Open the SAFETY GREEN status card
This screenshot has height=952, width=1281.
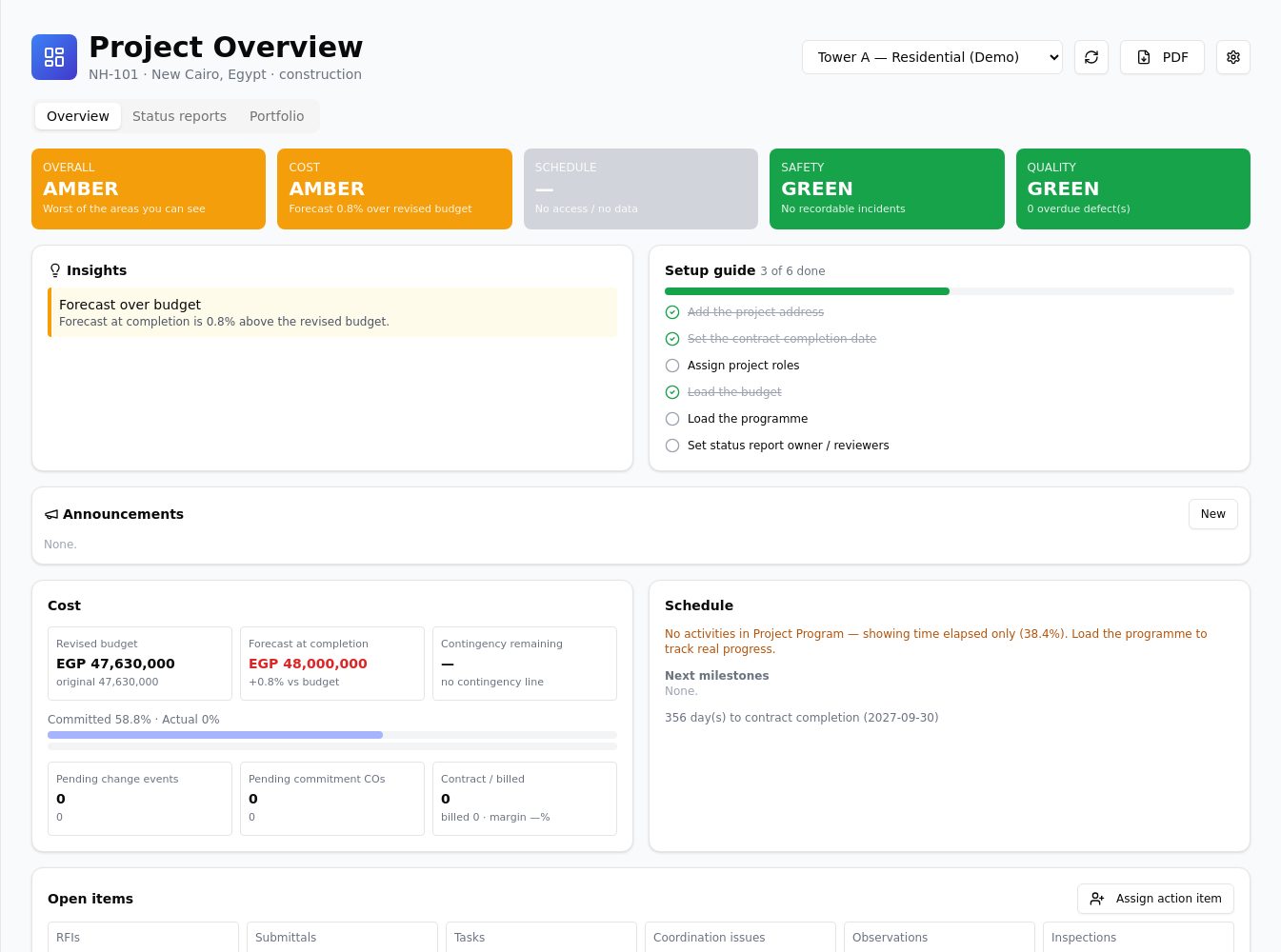click(x=887, y=188)
